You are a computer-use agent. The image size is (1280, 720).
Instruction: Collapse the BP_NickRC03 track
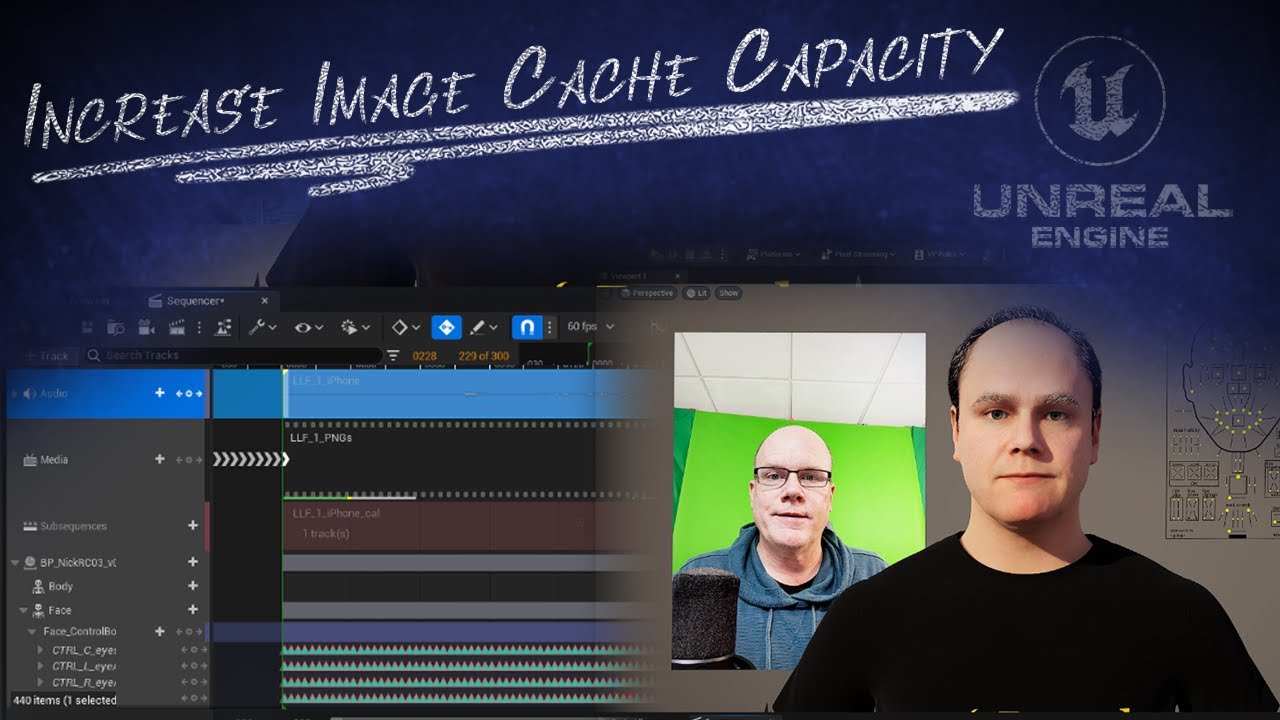click(14, 563)
